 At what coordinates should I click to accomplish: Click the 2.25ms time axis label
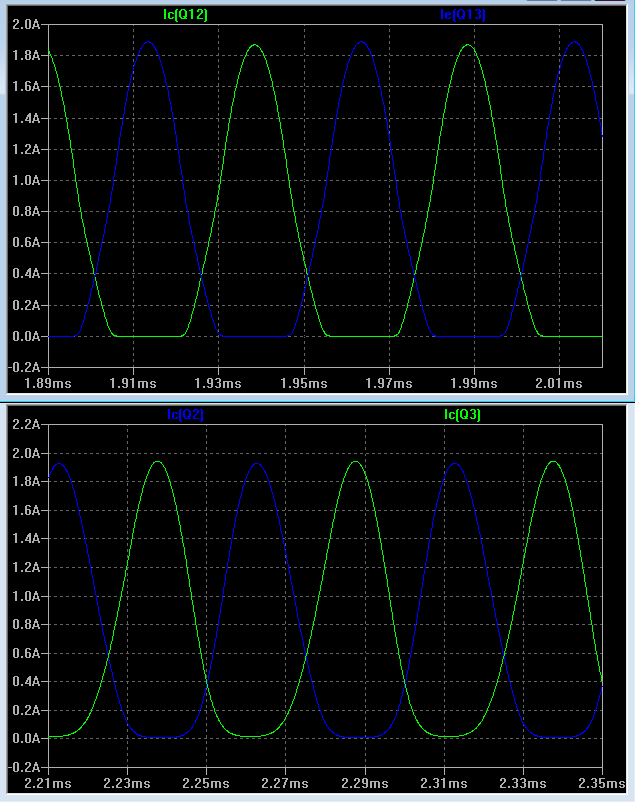coord(206,783)
